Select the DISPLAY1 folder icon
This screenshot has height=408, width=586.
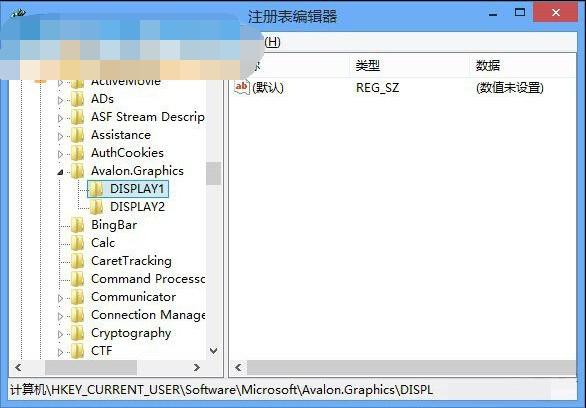[x=96, y=189]
